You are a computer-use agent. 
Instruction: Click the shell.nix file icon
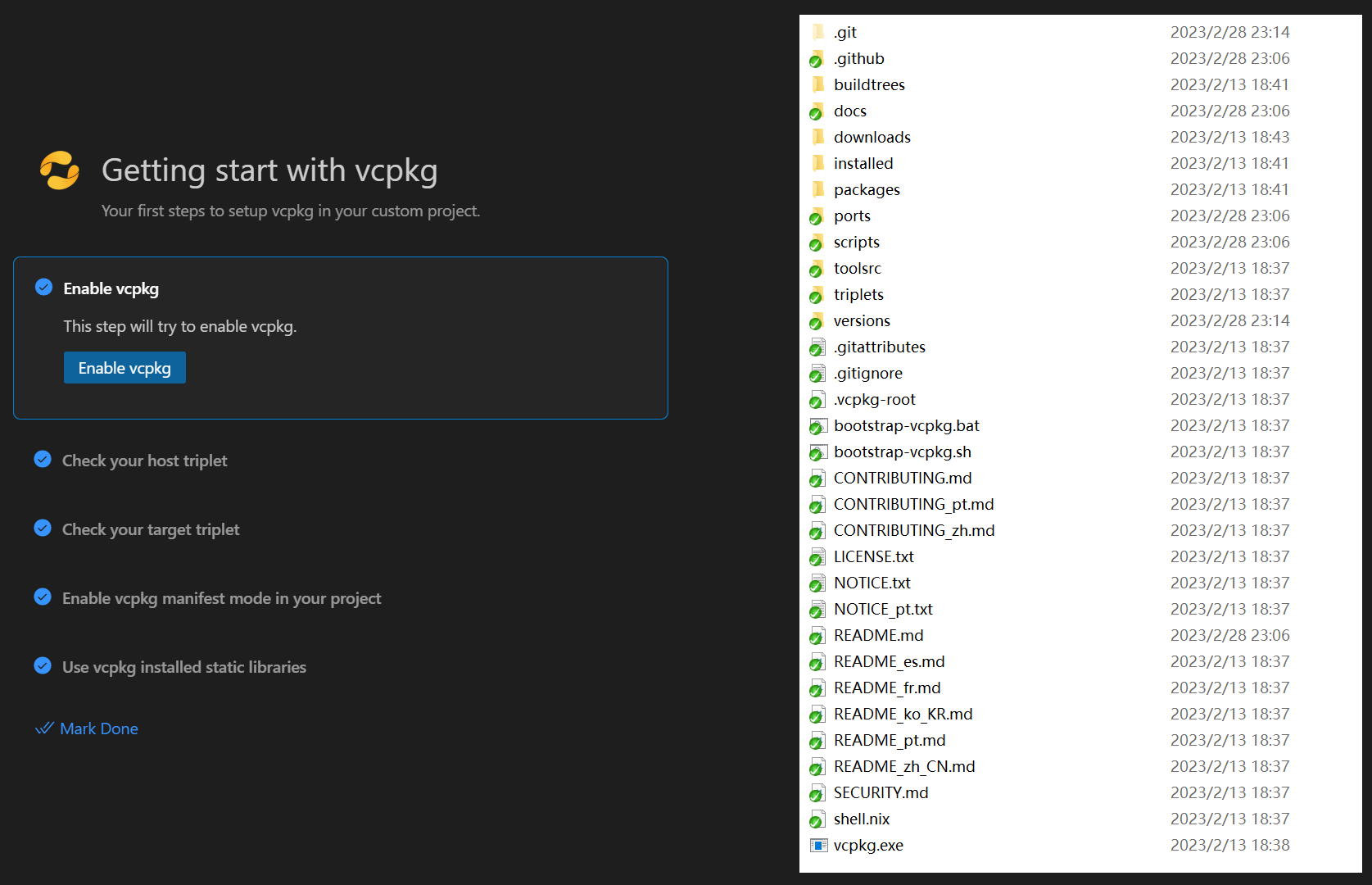817,819
